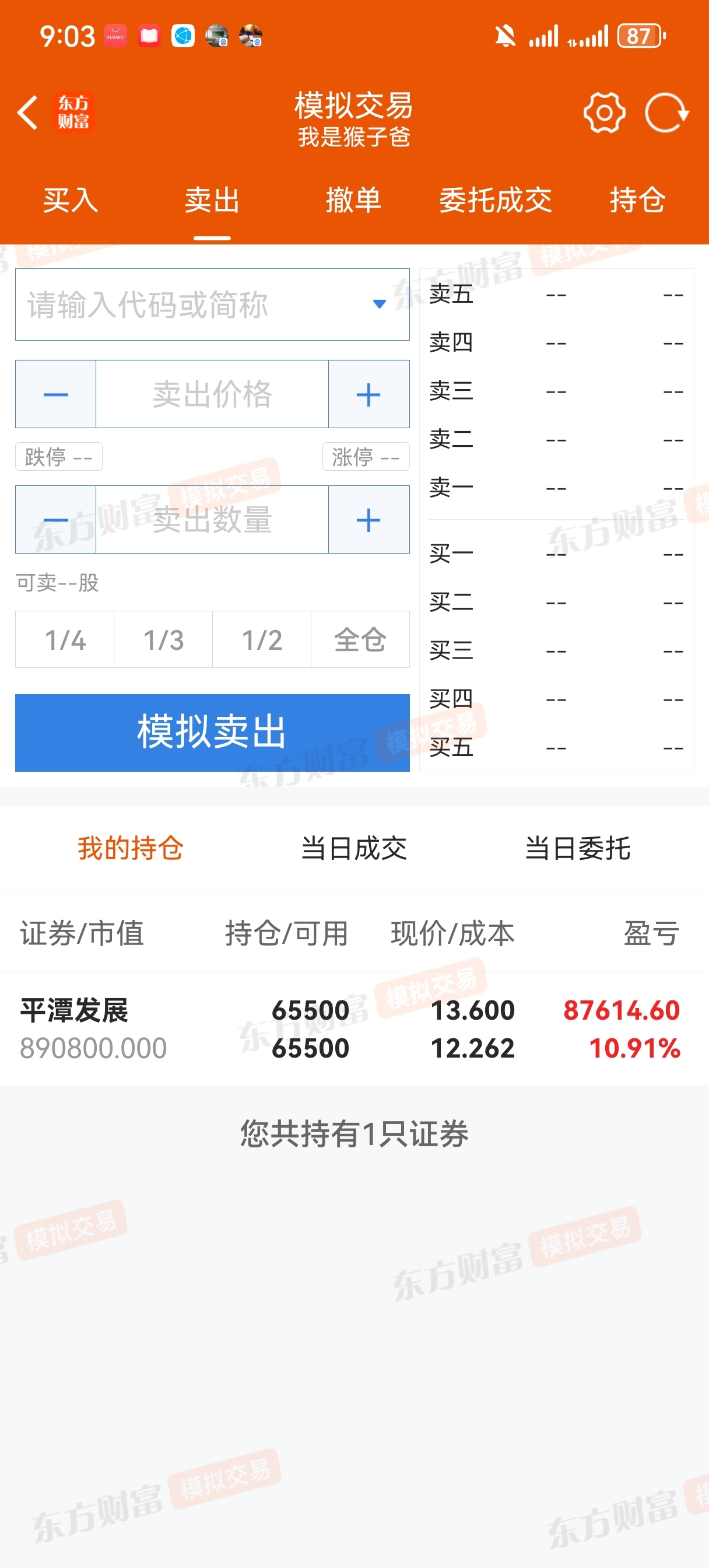Go to the 委托成交 tab
The height and width of the screenshot is (1568, 709).
[496, 200]
